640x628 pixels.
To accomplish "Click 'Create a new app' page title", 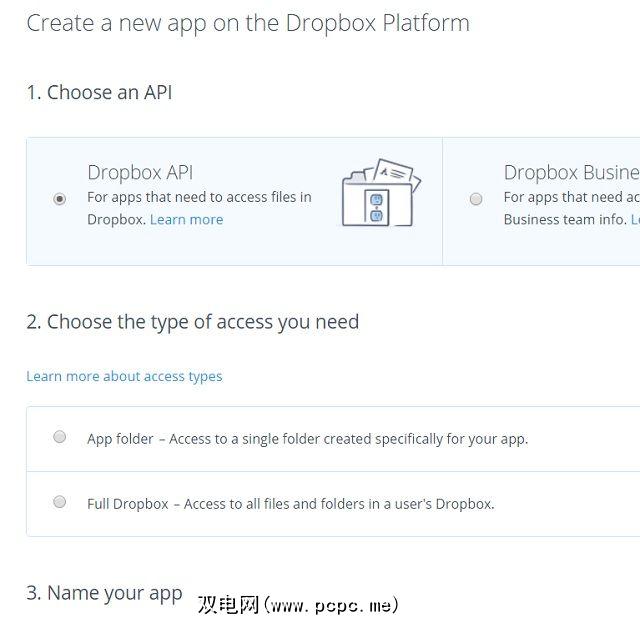I will click(248, 24).
